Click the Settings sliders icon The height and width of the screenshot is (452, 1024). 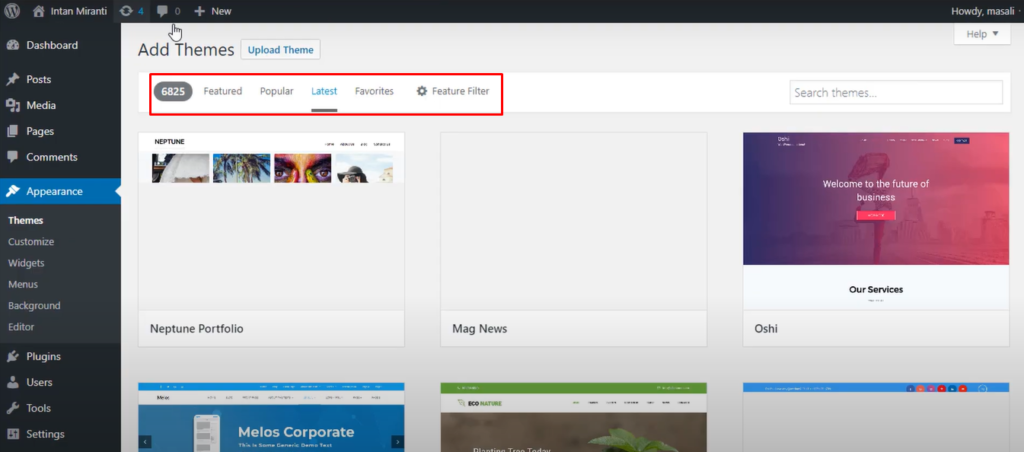12,434
